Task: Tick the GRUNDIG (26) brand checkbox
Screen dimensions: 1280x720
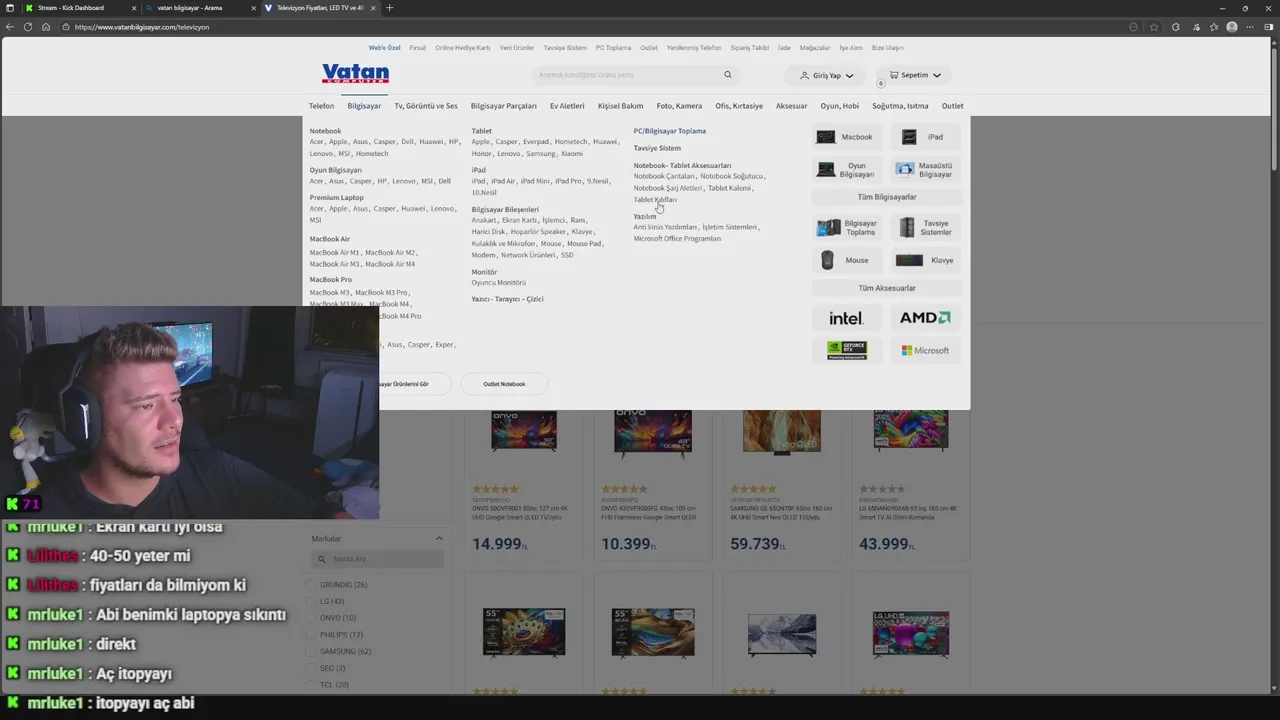Action: click(311, 585)
